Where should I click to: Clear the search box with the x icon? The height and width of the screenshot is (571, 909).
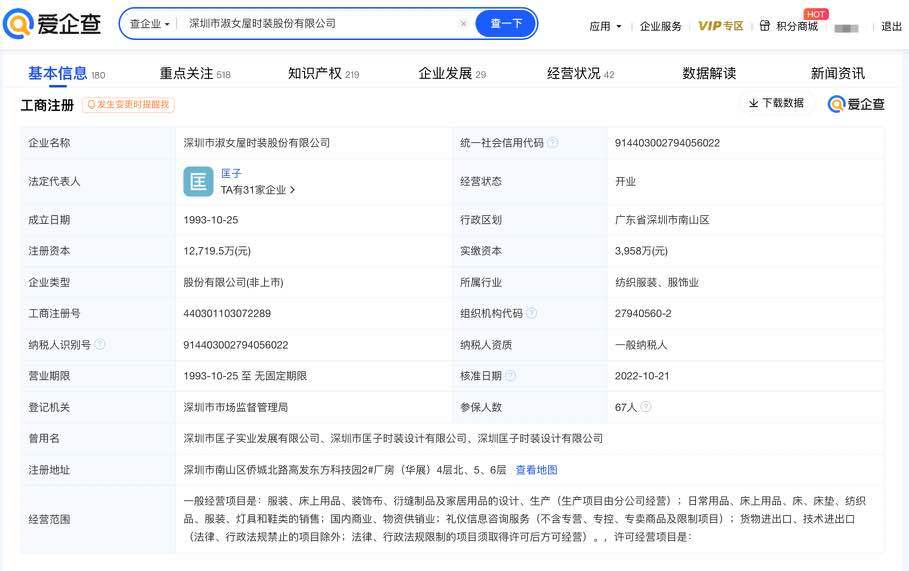tap(463, 24)
